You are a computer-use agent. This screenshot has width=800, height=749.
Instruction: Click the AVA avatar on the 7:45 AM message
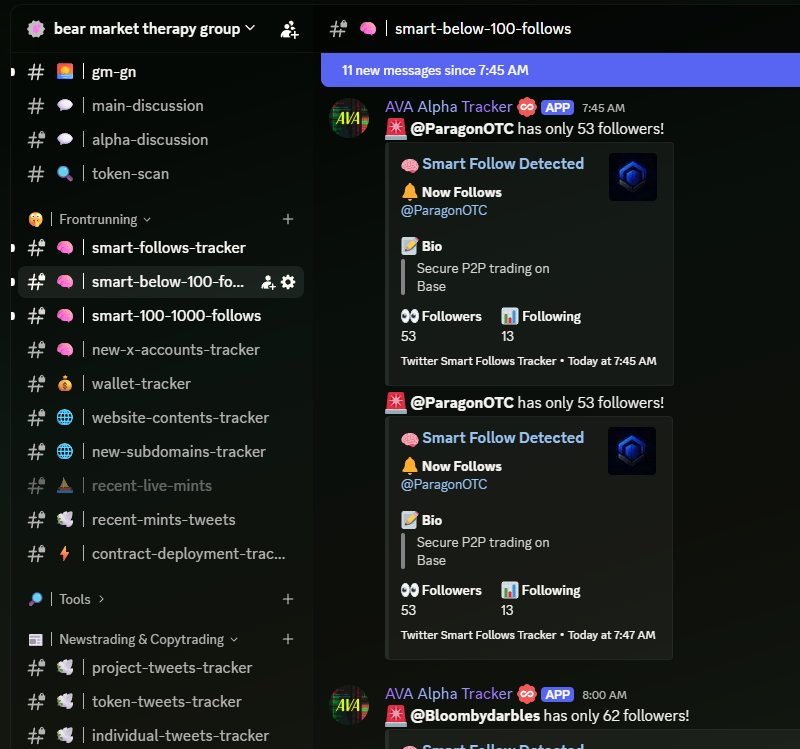[349, 118]
